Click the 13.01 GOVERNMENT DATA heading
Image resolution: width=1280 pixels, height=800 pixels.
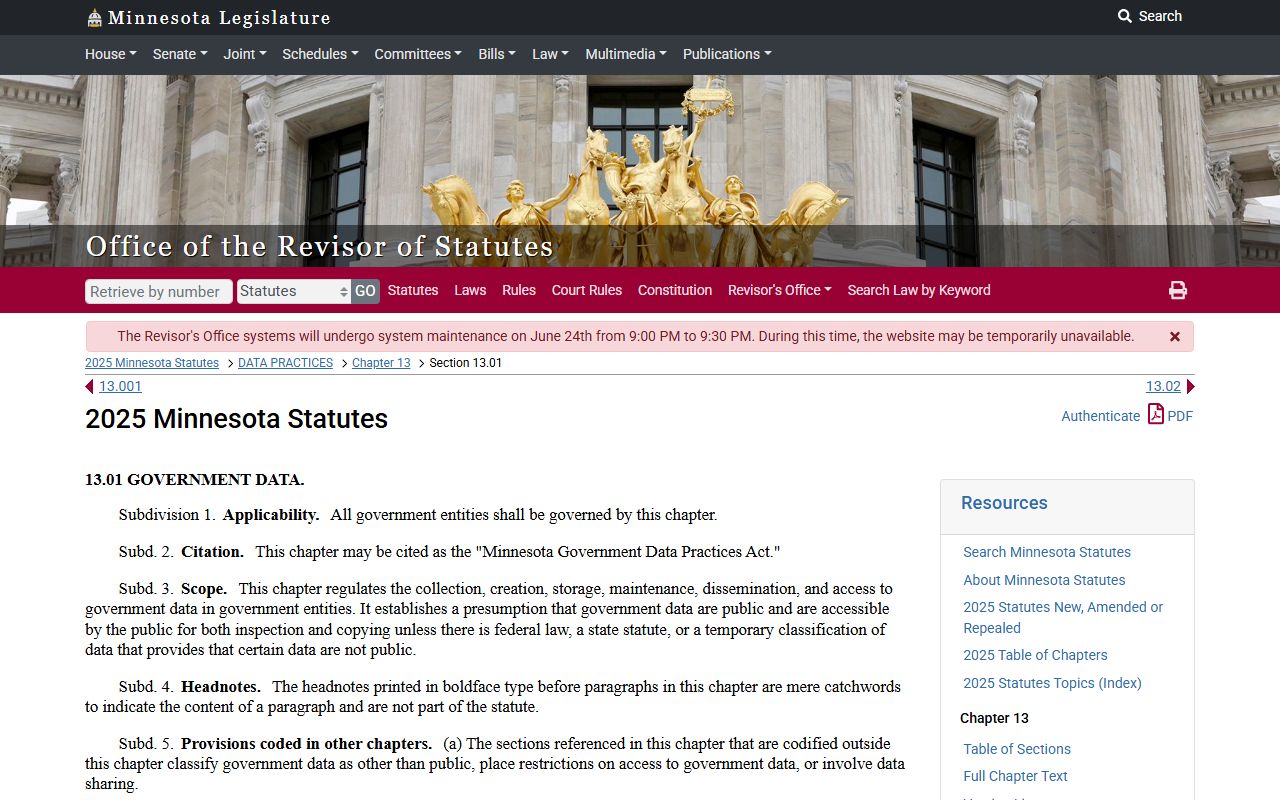click(194, 480)
